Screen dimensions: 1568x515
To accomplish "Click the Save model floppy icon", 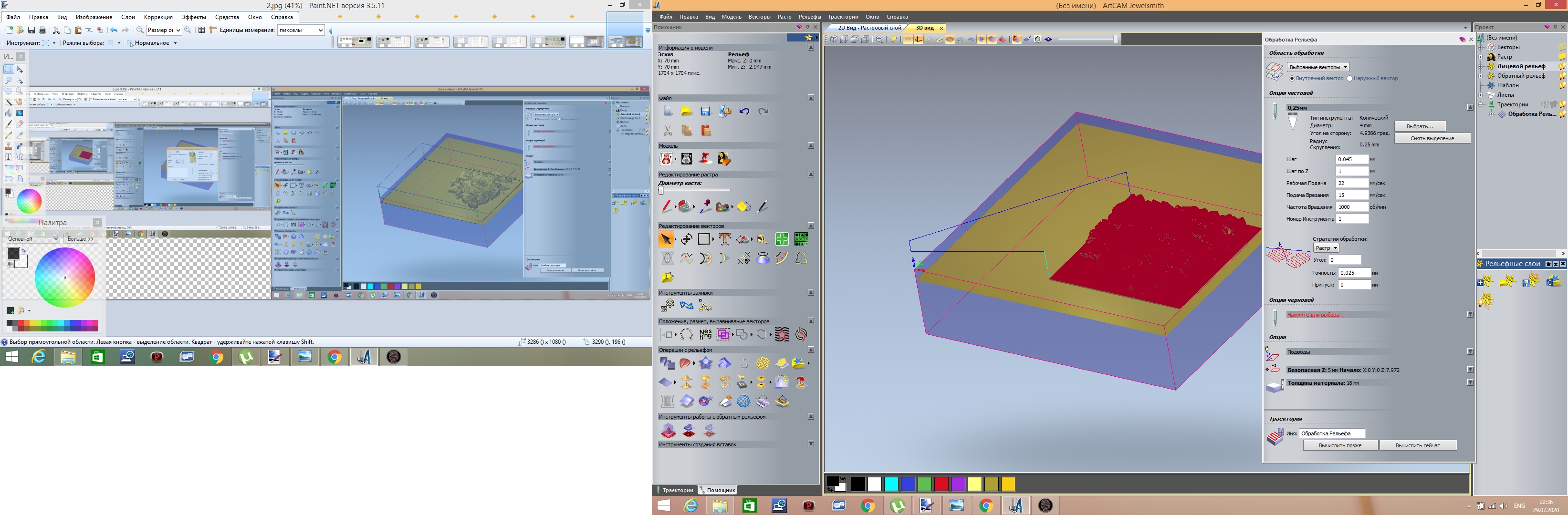I will [x=705, y=111].
